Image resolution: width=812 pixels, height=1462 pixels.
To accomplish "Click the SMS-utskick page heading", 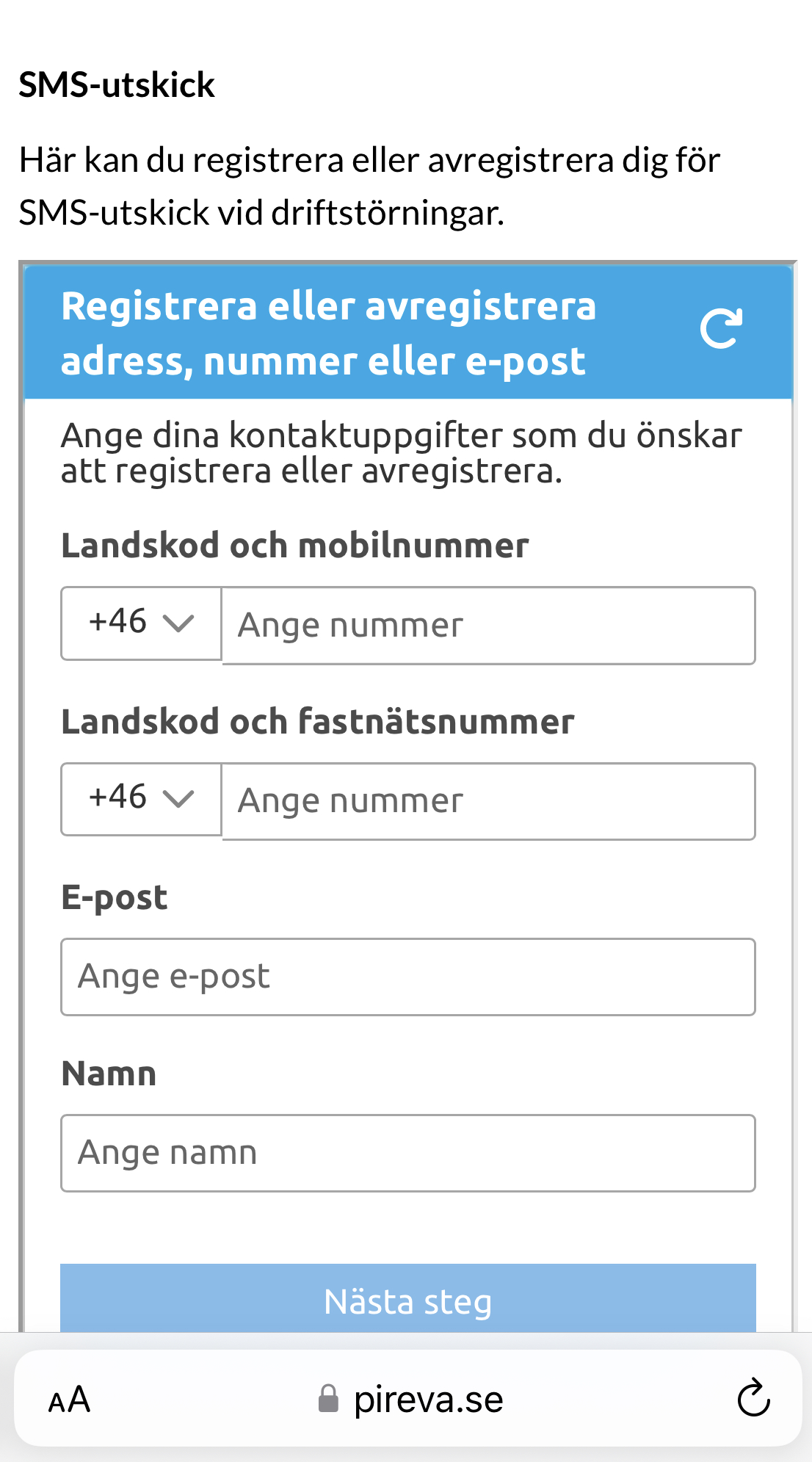I will 116,84.
